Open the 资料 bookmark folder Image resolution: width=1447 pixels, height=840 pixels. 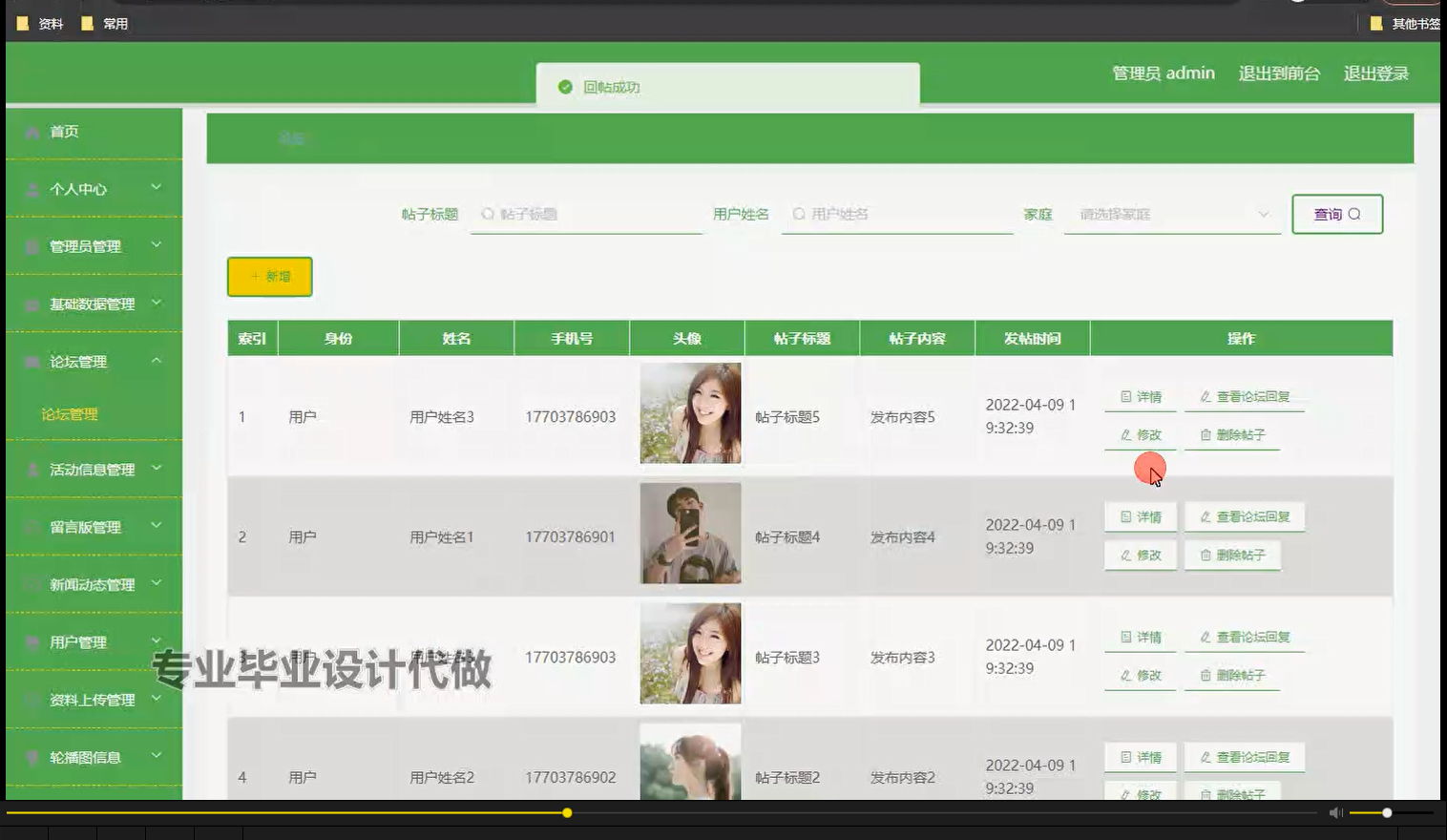pos(38,23)
